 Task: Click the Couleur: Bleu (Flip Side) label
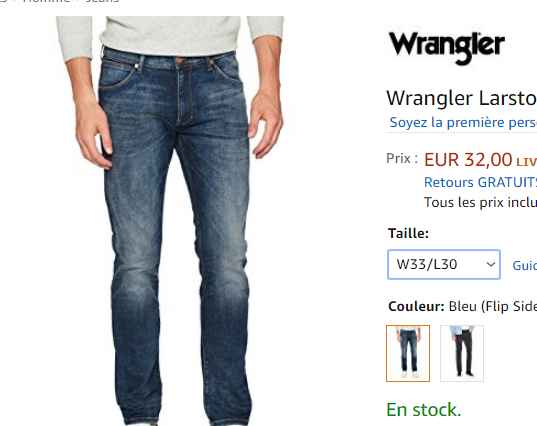click(462, 306)
